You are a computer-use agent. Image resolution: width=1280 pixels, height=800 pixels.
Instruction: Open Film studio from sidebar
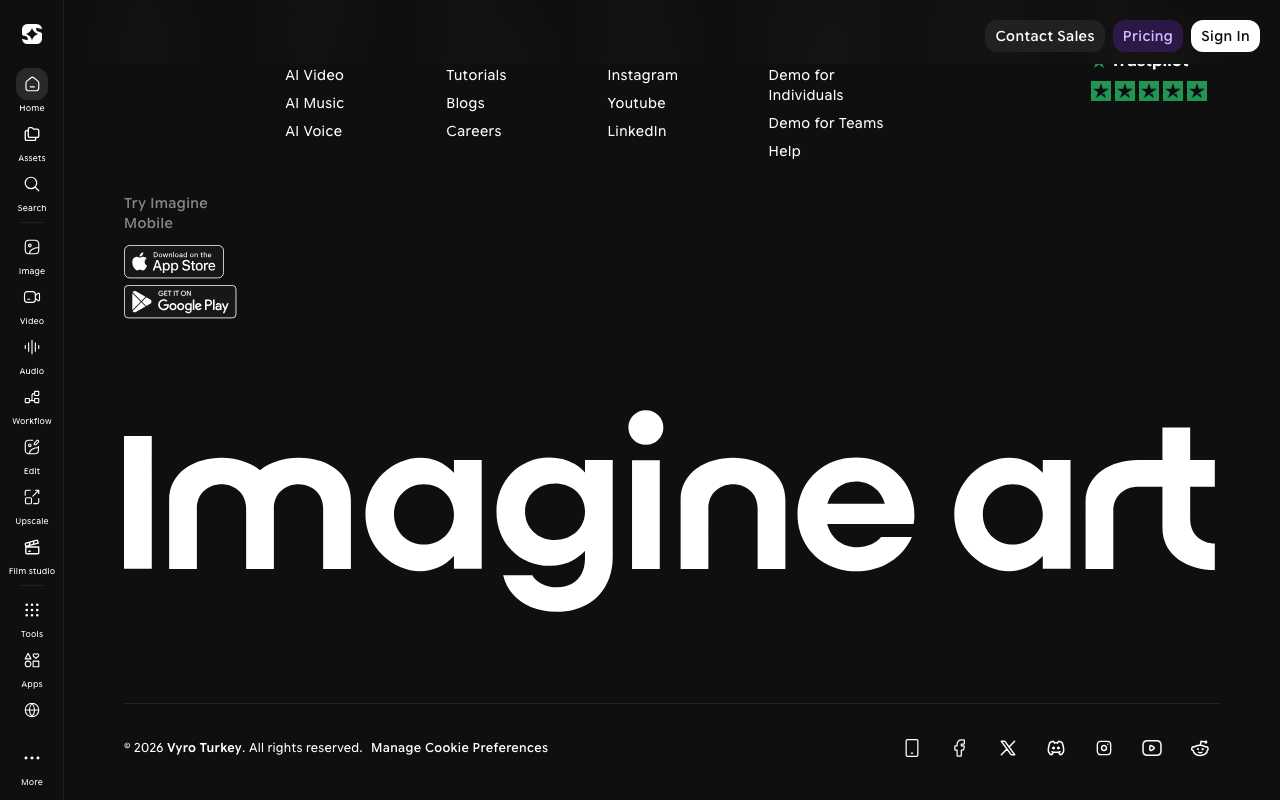32,555
